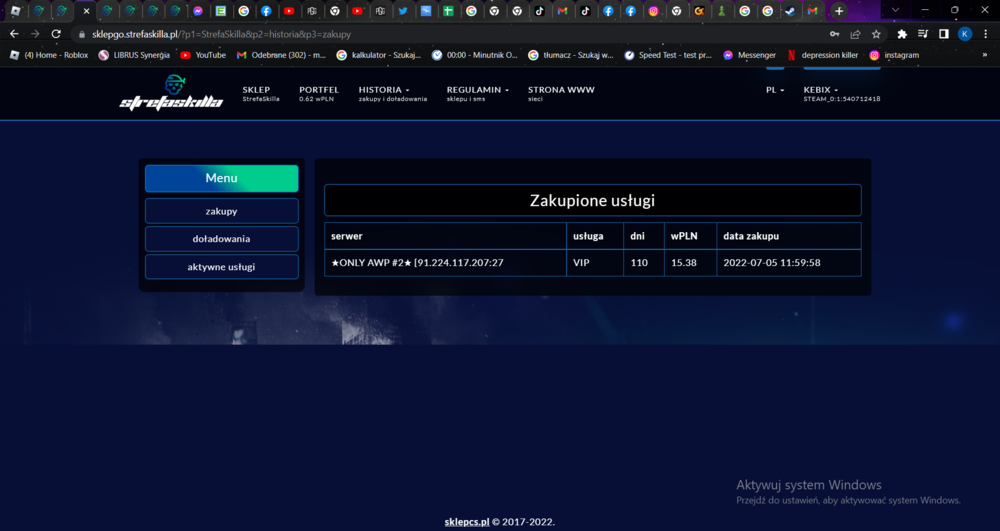Bookmark this page with the star
Image resolution: width=1000 pixels, height=531 pixels.
pos(876,34)
